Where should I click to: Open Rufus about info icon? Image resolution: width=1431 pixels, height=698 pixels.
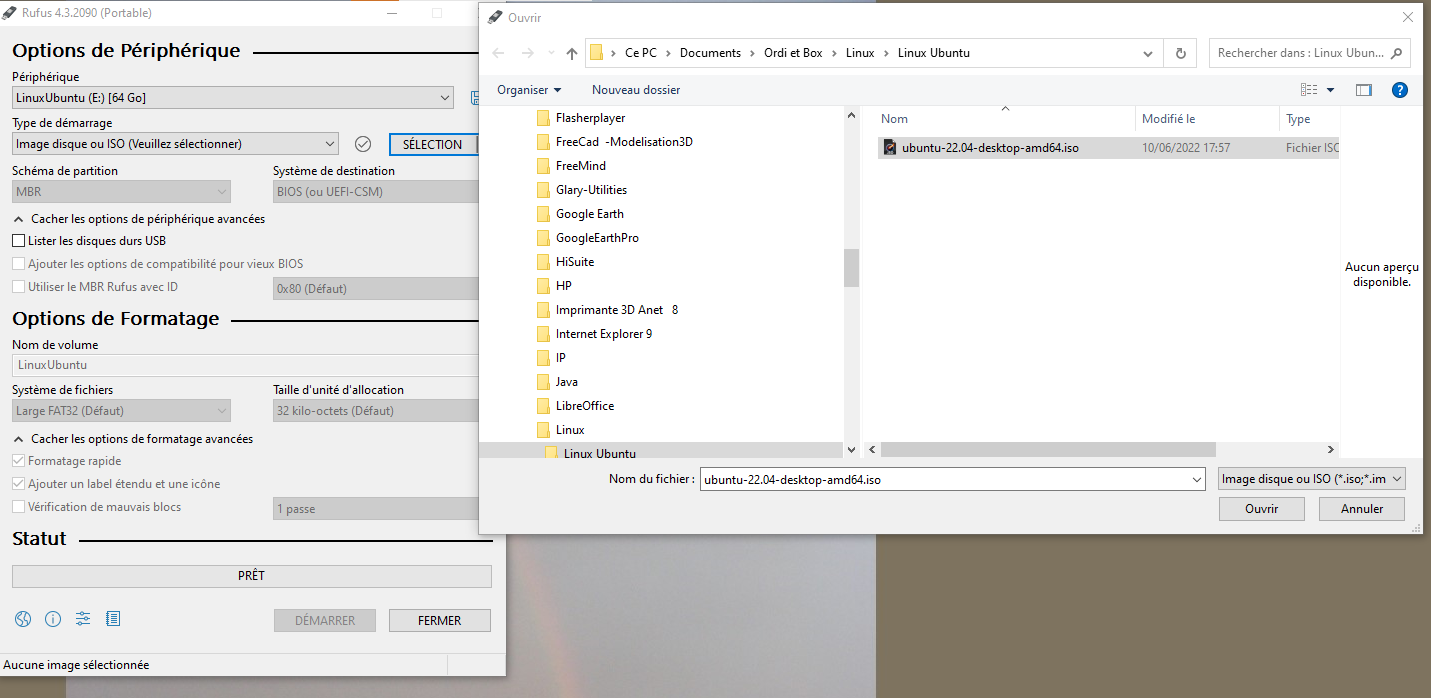(x=53, y=619)
